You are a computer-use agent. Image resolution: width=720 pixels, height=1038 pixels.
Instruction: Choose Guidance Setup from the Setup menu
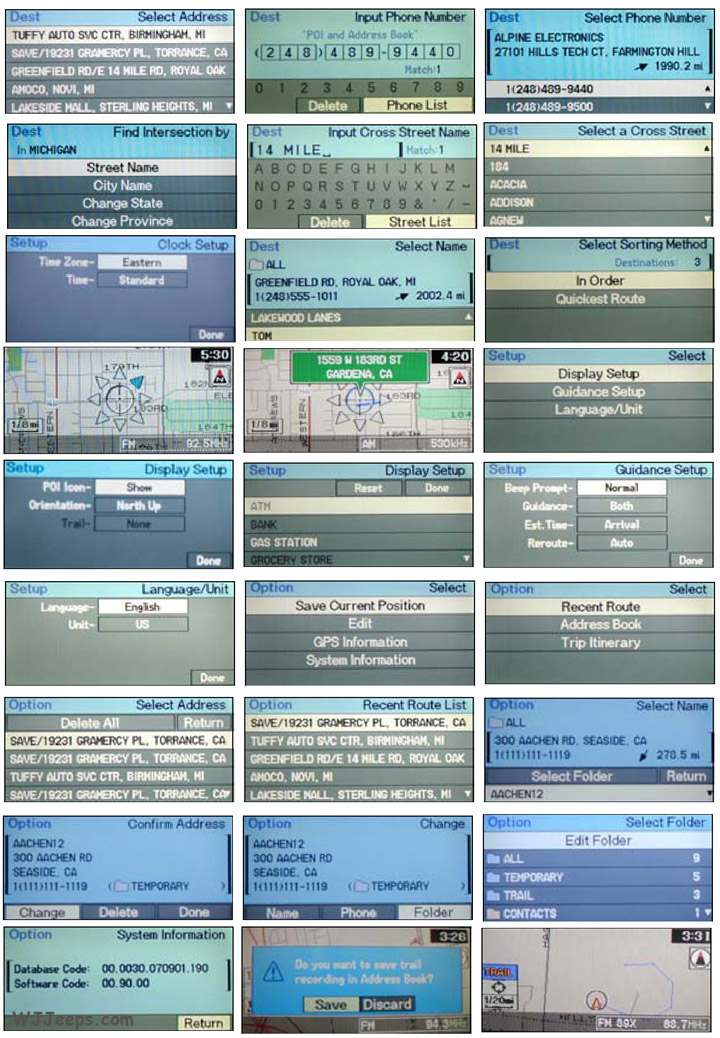[601, 392]
